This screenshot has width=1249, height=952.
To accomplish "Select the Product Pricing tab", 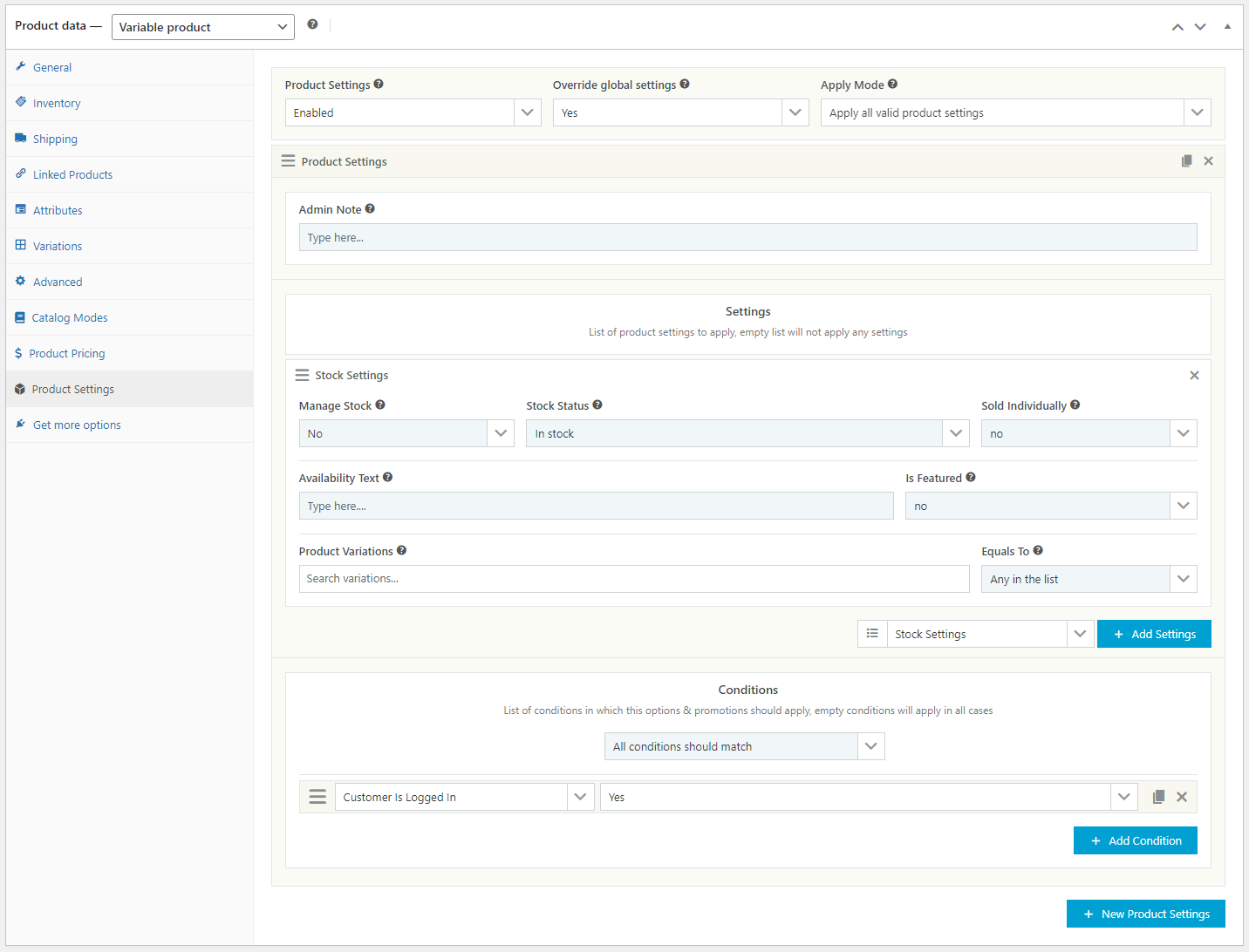I will (67, 352).
